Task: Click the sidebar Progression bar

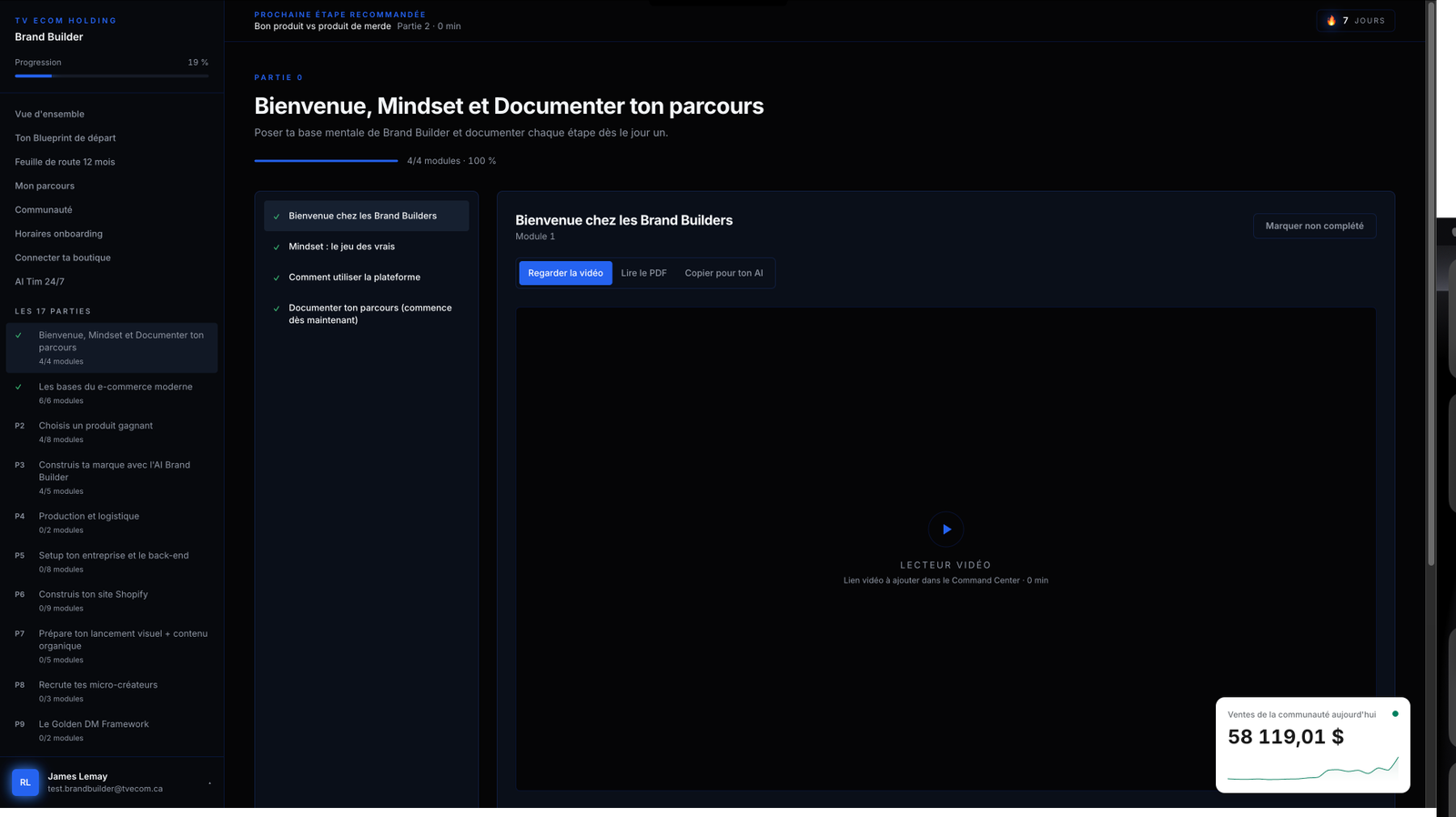Action: tap(112, 76)
